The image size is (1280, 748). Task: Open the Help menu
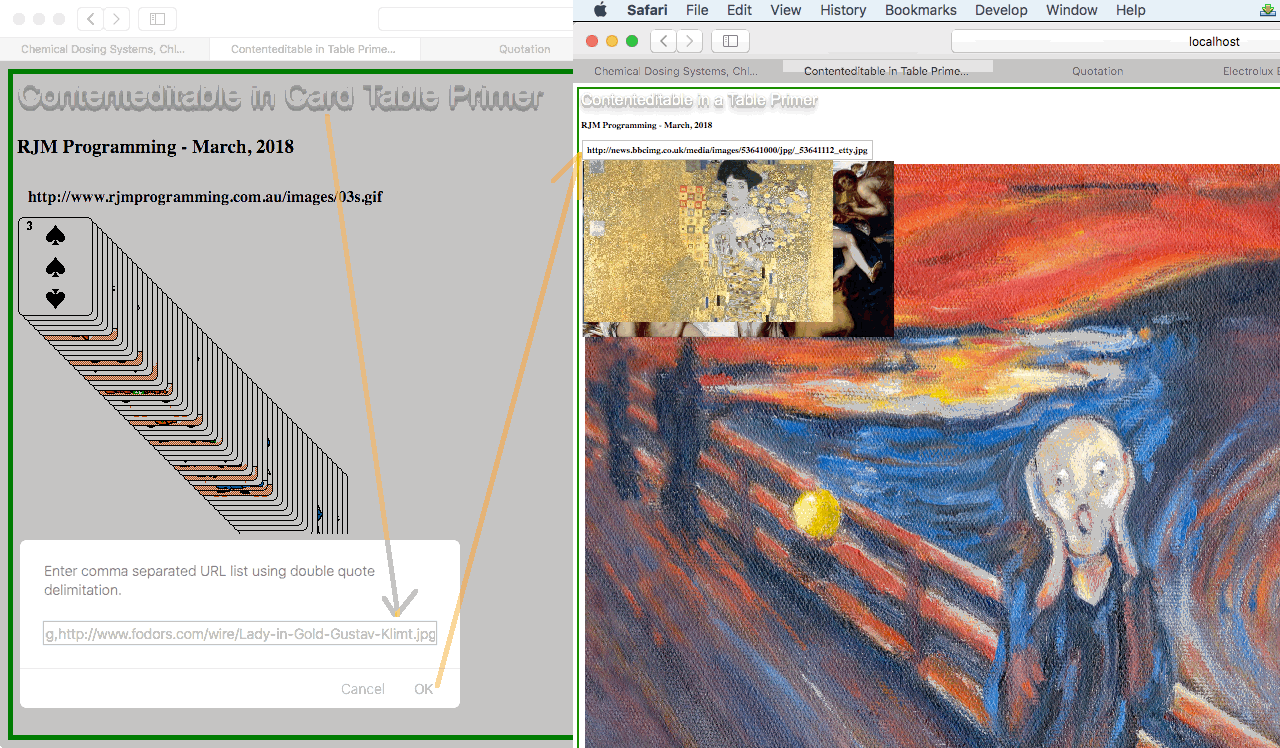tap(1131, 10)
